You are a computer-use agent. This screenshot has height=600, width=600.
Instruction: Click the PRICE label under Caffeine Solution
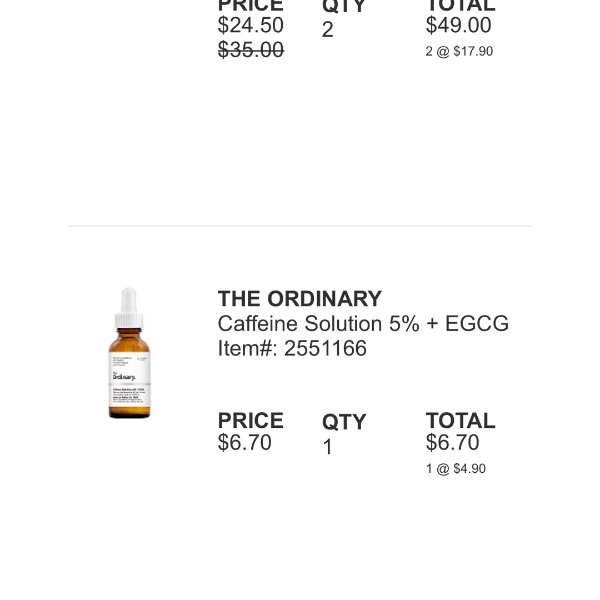pyautogui.click(x=251, y=421)
